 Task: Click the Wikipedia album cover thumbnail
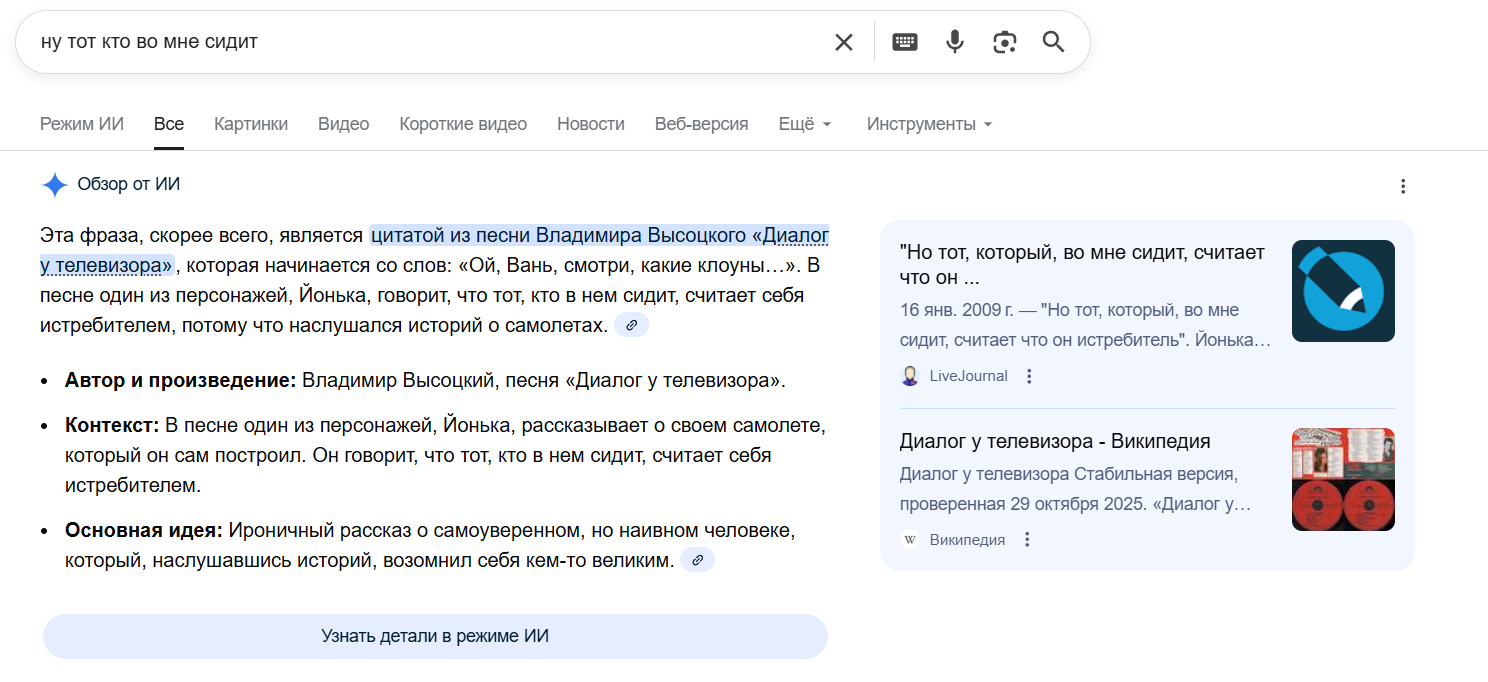click(x=1343, y=479)
